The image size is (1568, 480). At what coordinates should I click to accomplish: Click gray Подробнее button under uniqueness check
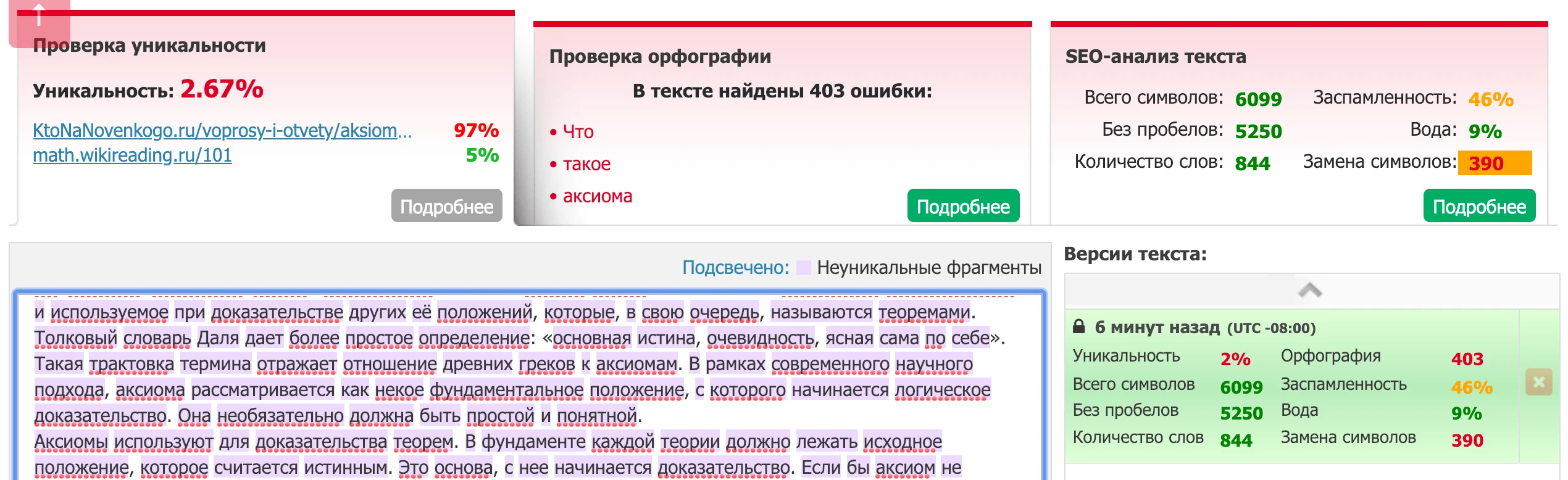click(x=446, y=206)
